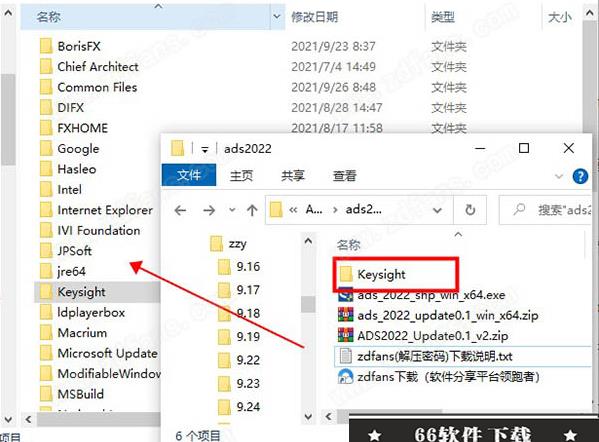This screenshot has height=442, width=599.
Task: Expand the address bar history dropdown
Action: point(437,210)
